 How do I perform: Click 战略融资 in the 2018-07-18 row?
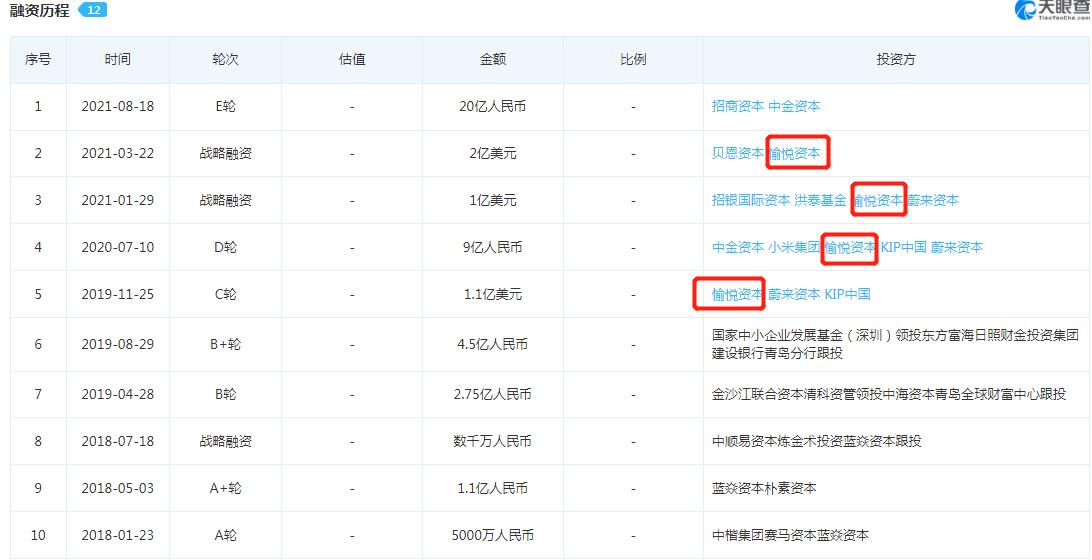click(x=226, y=441)
